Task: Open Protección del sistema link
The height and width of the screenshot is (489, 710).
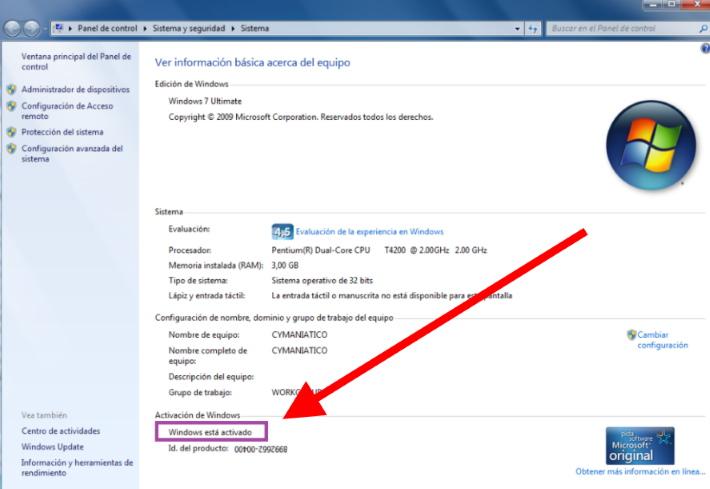Action: [62, 132]
